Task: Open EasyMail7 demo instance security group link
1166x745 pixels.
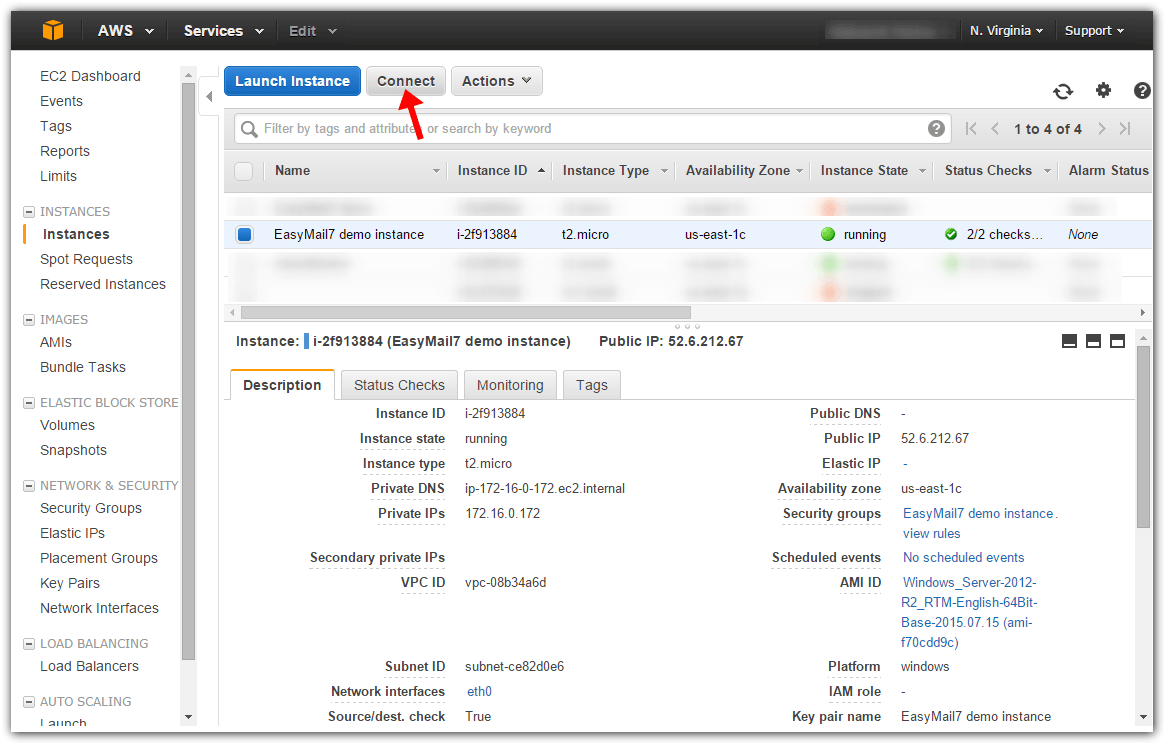Action: point(978,514)
